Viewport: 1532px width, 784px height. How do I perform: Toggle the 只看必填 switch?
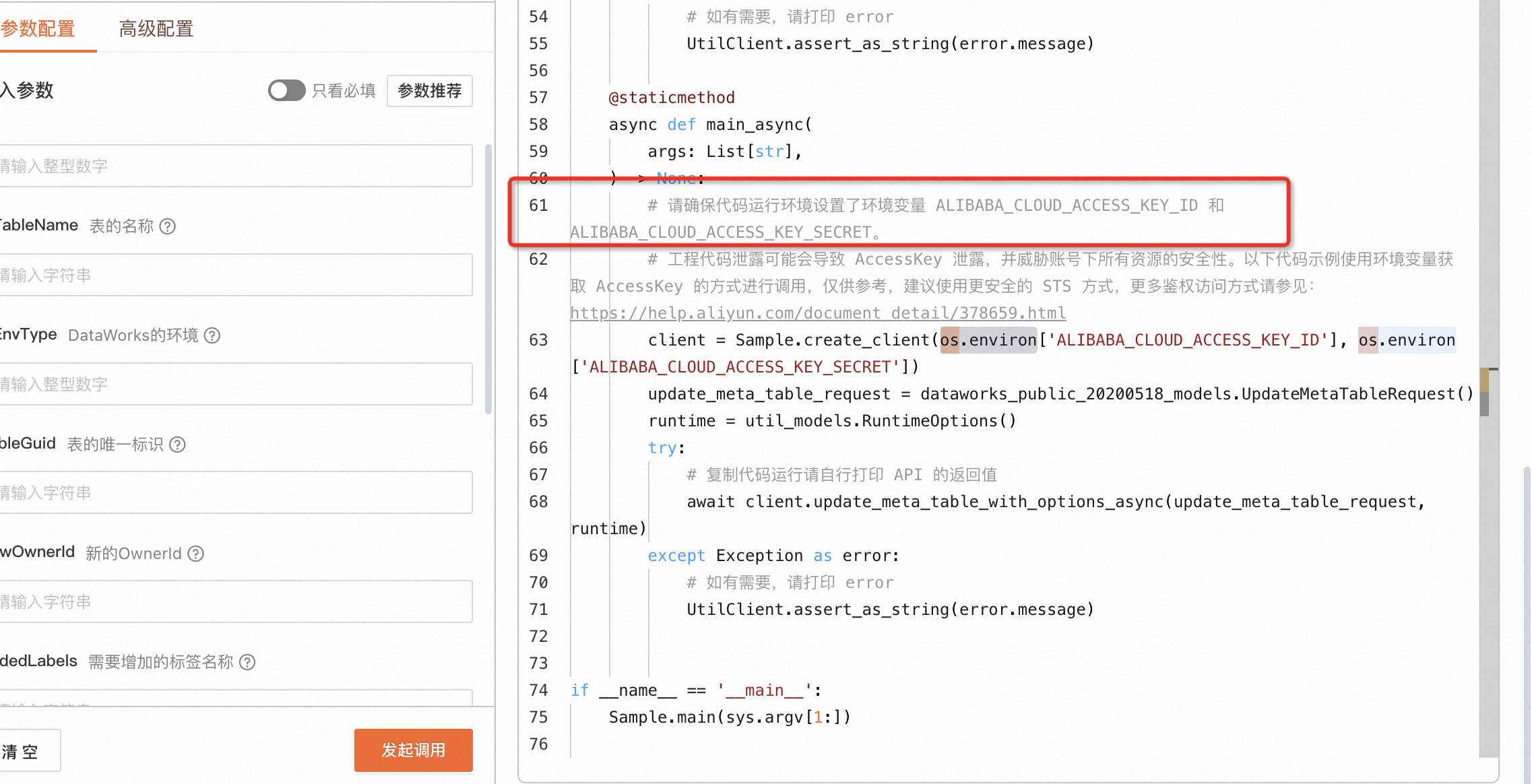pyautogui.click(x=286, y=90)
